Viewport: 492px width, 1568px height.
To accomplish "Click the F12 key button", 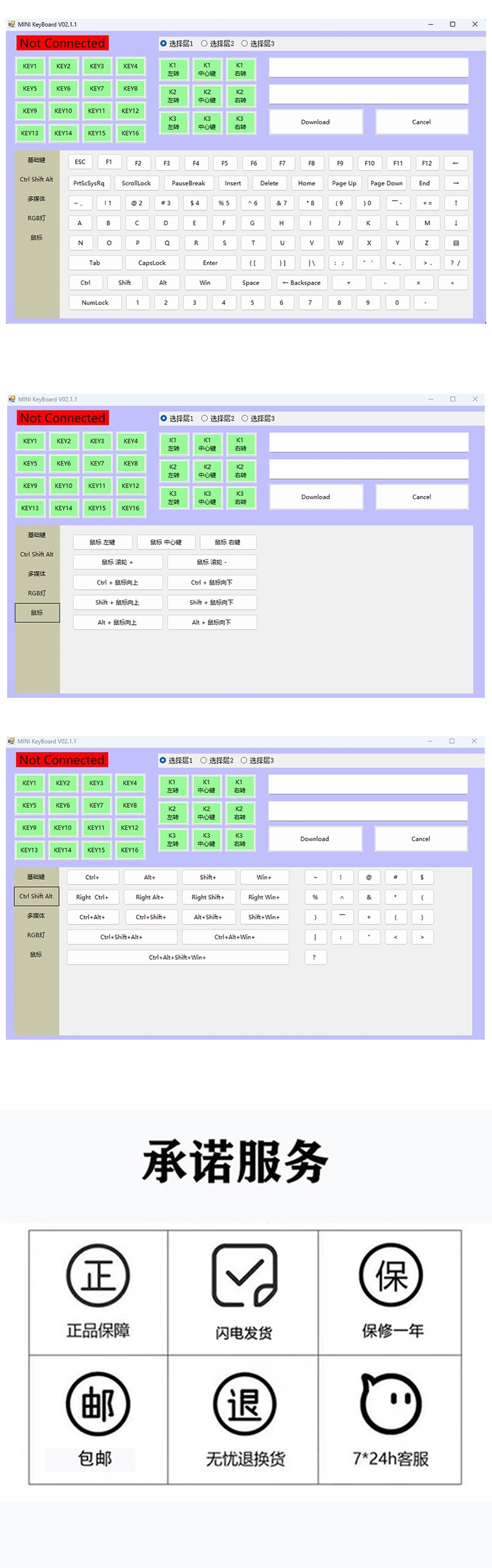I will (427, 163).
